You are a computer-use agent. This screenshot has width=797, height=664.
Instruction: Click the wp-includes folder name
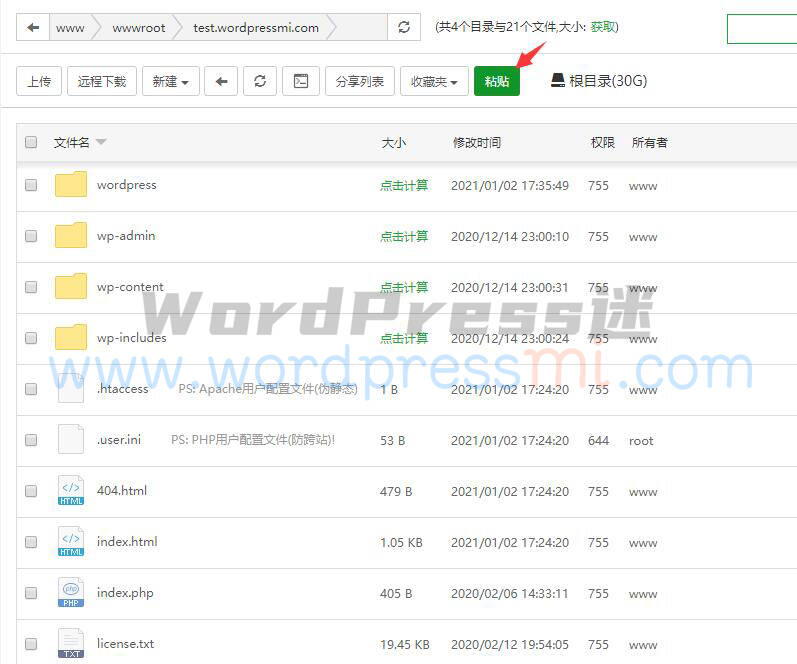pyautogui.click(x=132, y=338)
